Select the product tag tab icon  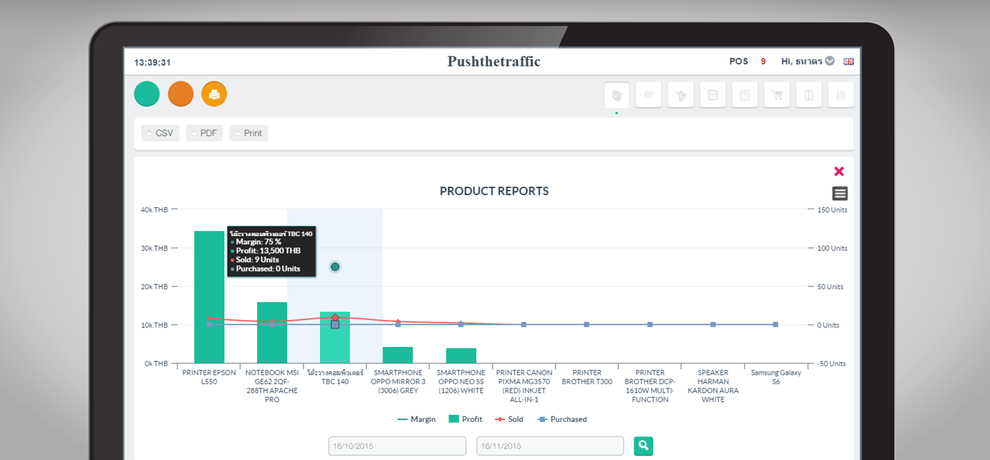[616, 95]
